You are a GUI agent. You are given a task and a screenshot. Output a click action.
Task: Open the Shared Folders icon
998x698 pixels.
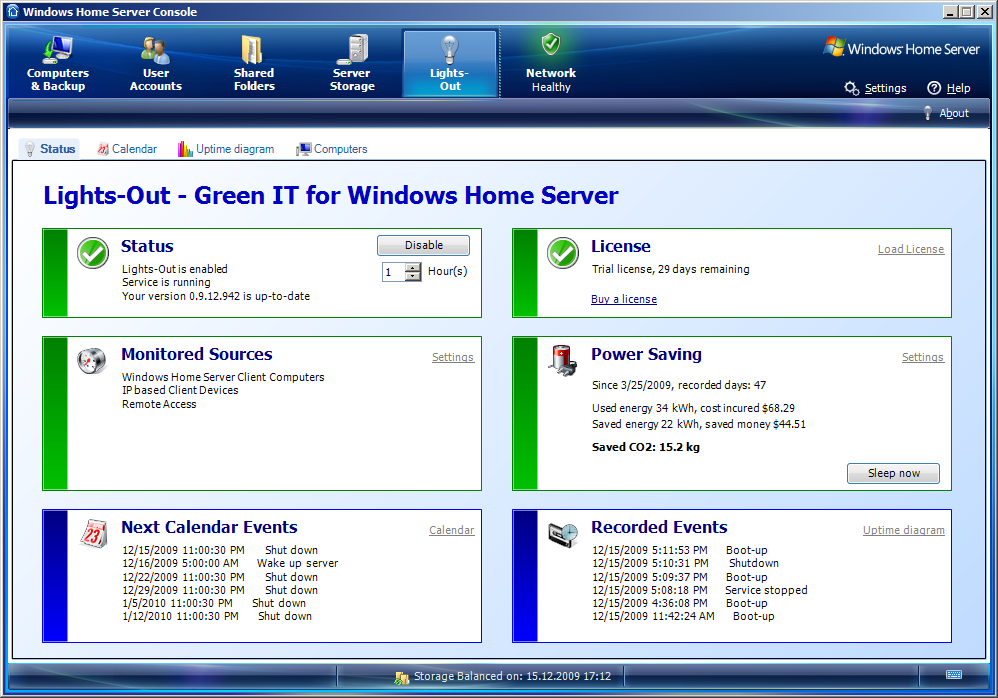(253, 50)
